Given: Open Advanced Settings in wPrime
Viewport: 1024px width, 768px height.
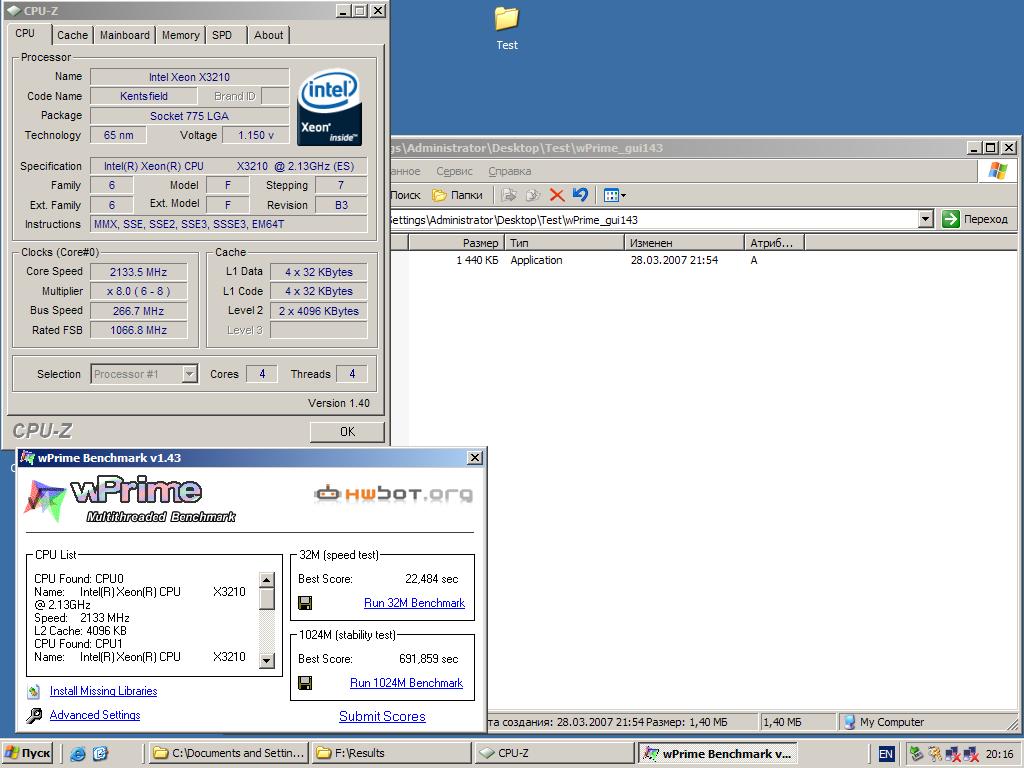Looking at the screenshot, I should click(x=95, y=715).
